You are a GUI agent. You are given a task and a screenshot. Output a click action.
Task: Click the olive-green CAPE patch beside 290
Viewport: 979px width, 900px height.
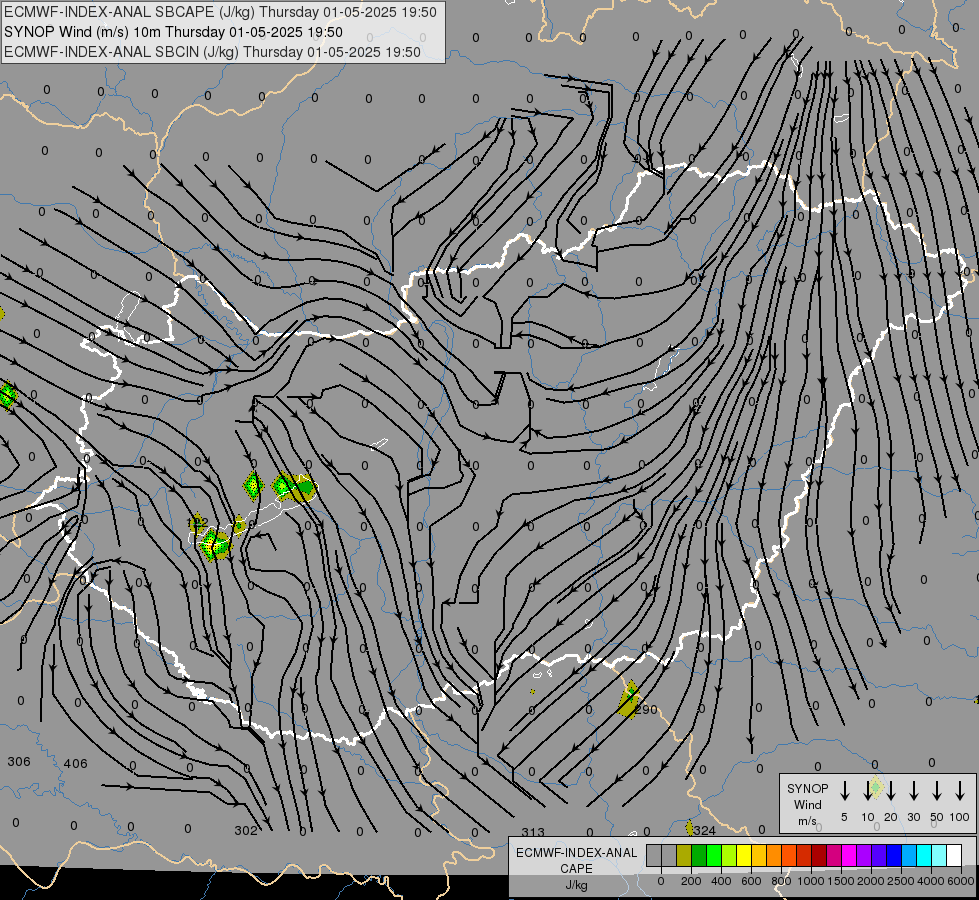click(x=629, y=700)
